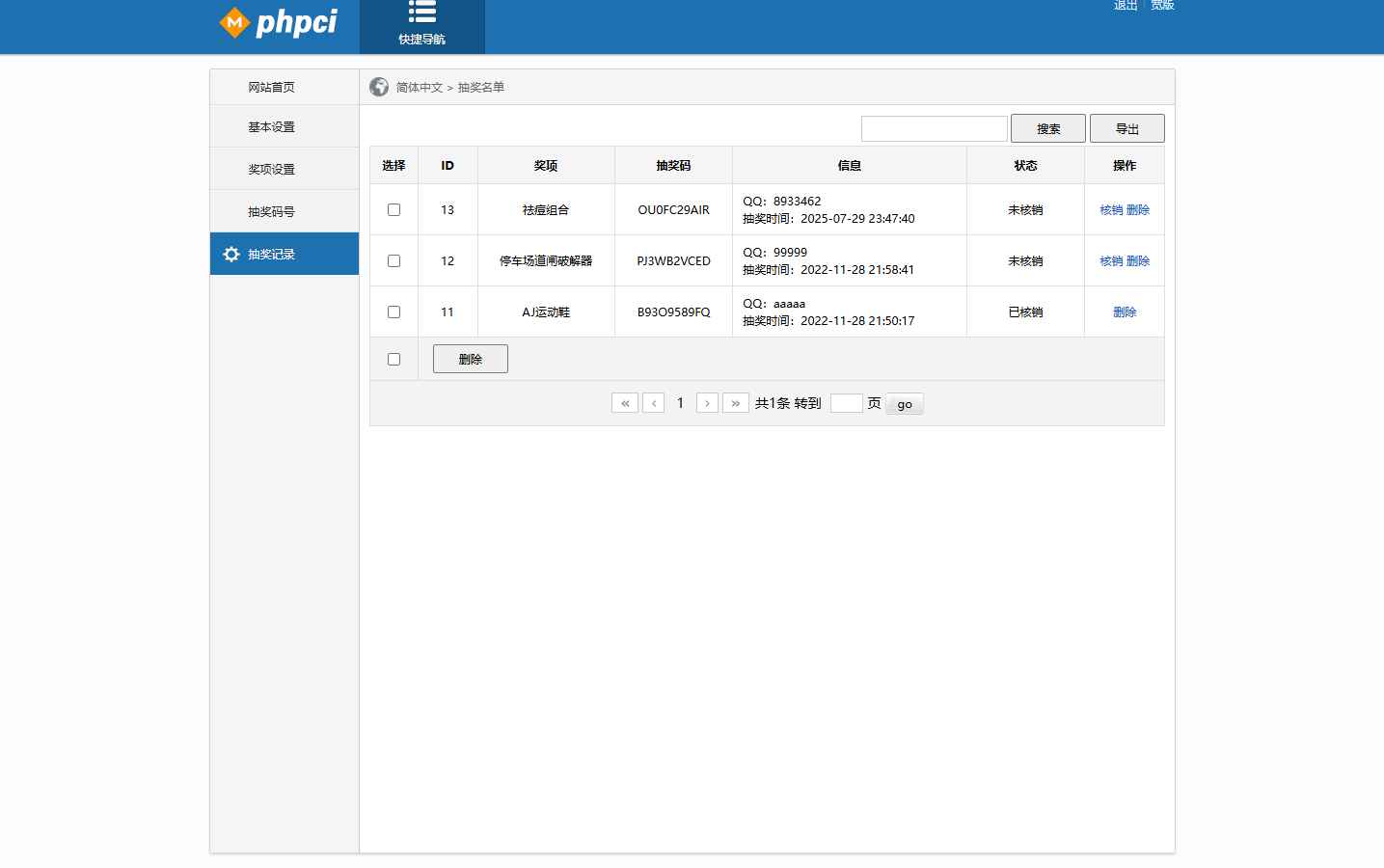The width and height of the screenshot is (1384, 868).
Task: Go to next page with › arrow
Action: pyautogui.click(x=707, y=402)
